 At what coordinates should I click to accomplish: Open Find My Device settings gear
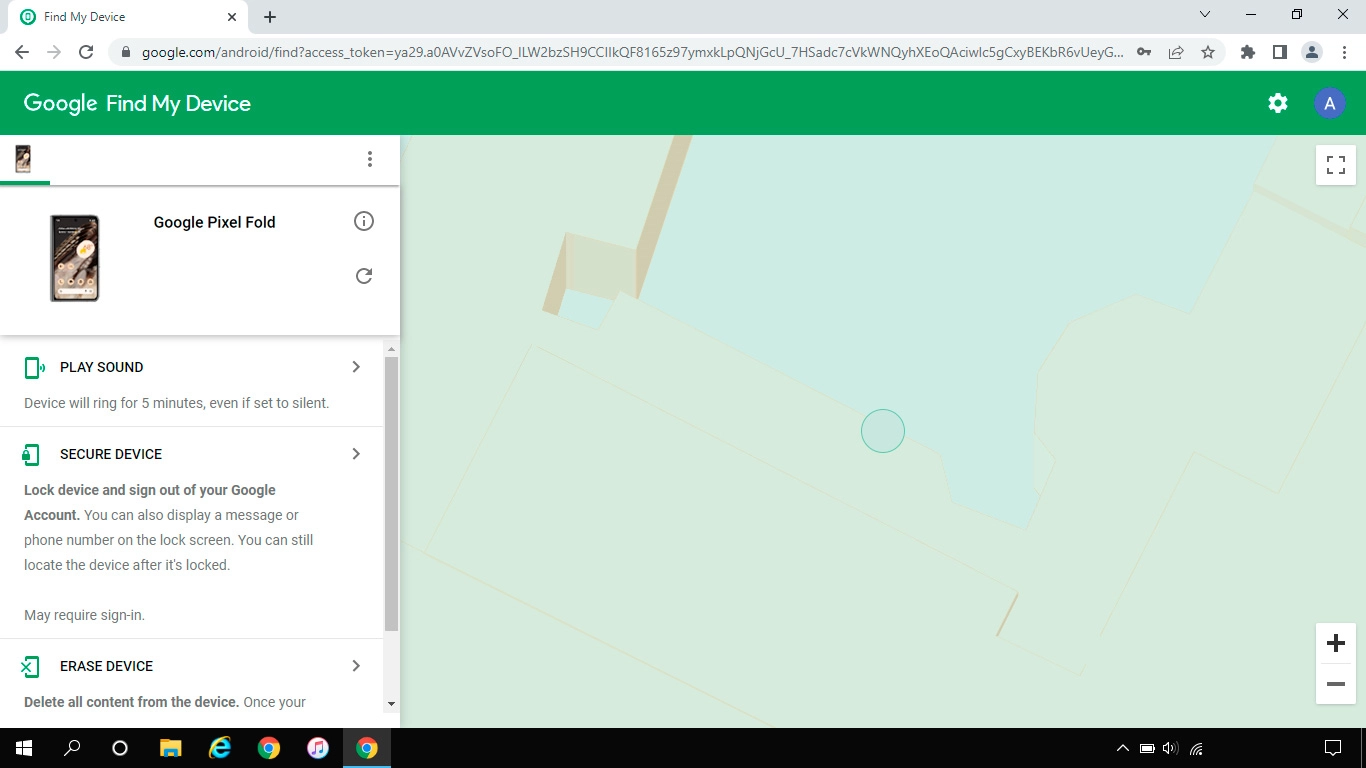tap(1278, 103)
